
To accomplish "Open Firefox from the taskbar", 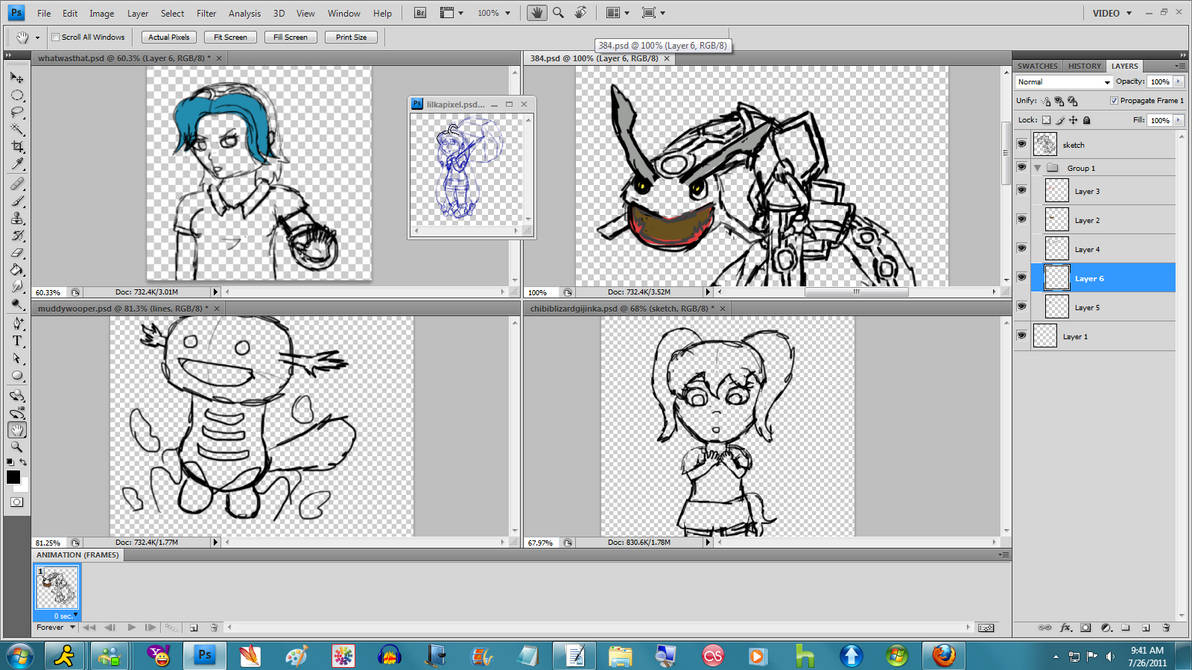I will coord(943,655).
